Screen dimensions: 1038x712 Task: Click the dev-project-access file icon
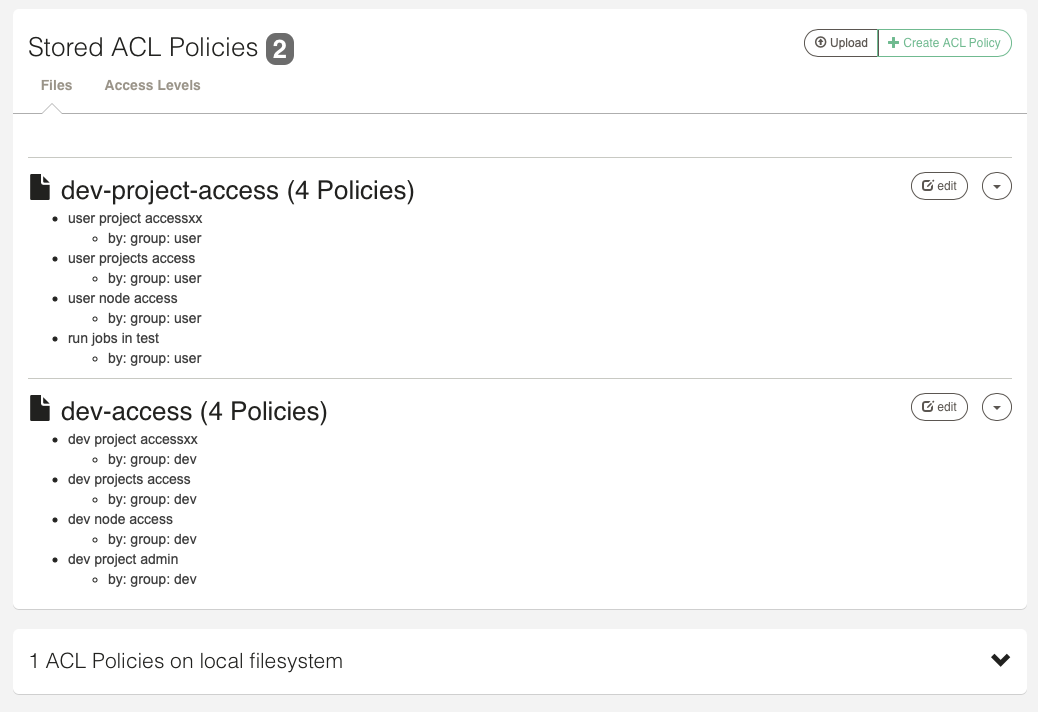pyautogui.click(x=40, y=187)
